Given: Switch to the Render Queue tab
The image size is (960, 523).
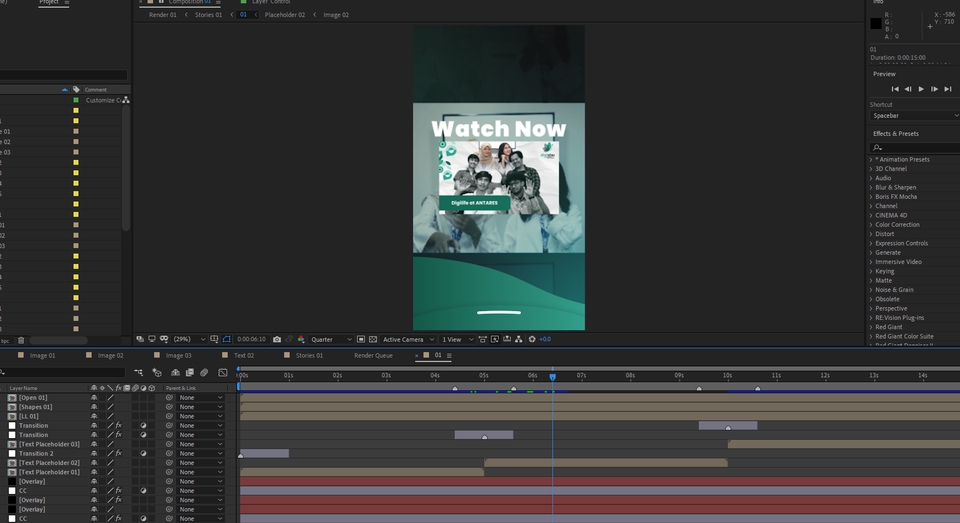Looking at the screenshot, I should pyautogui.click(x=373, y=355).
